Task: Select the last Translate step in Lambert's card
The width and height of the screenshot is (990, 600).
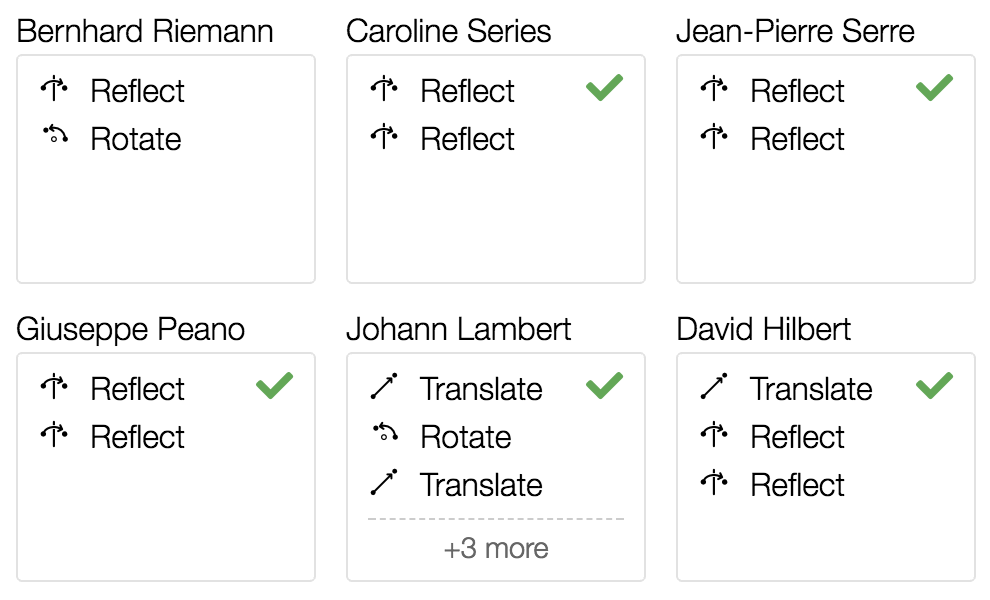Action: tap(481, 485)
